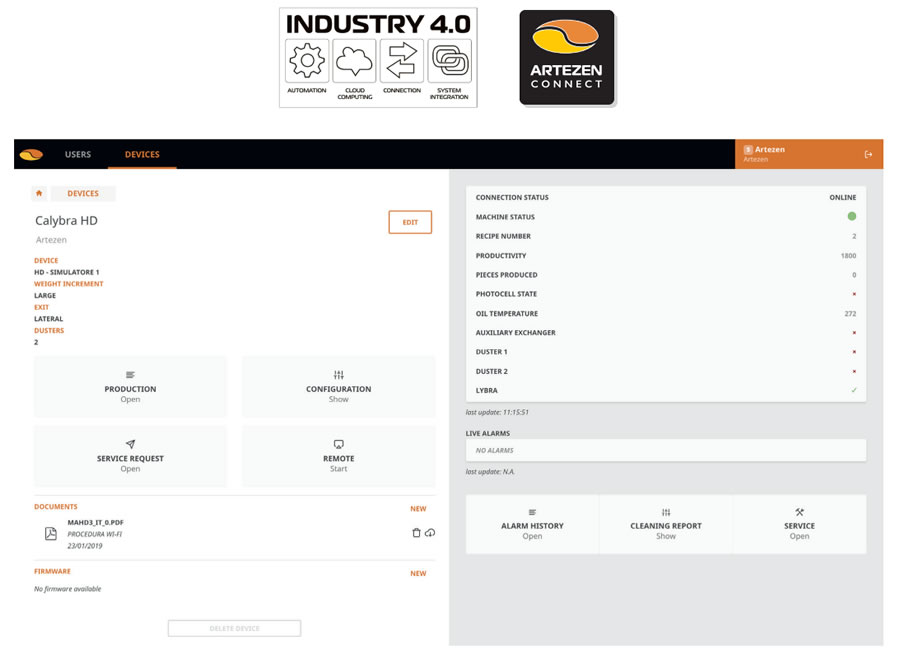Click the Auxiliary Exchanger red cross
The image size is (900, 659).
click(x=854, y=332)
